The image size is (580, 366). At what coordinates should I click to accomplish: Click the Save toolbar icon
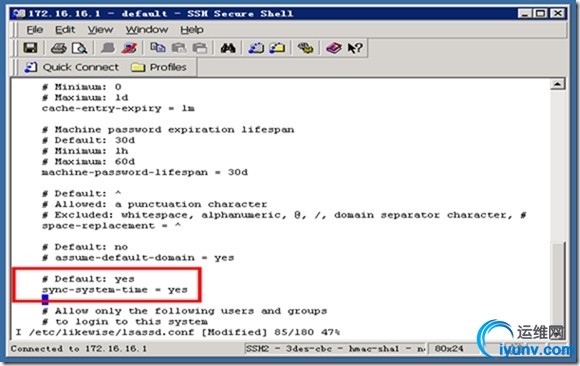coord(30,48)
